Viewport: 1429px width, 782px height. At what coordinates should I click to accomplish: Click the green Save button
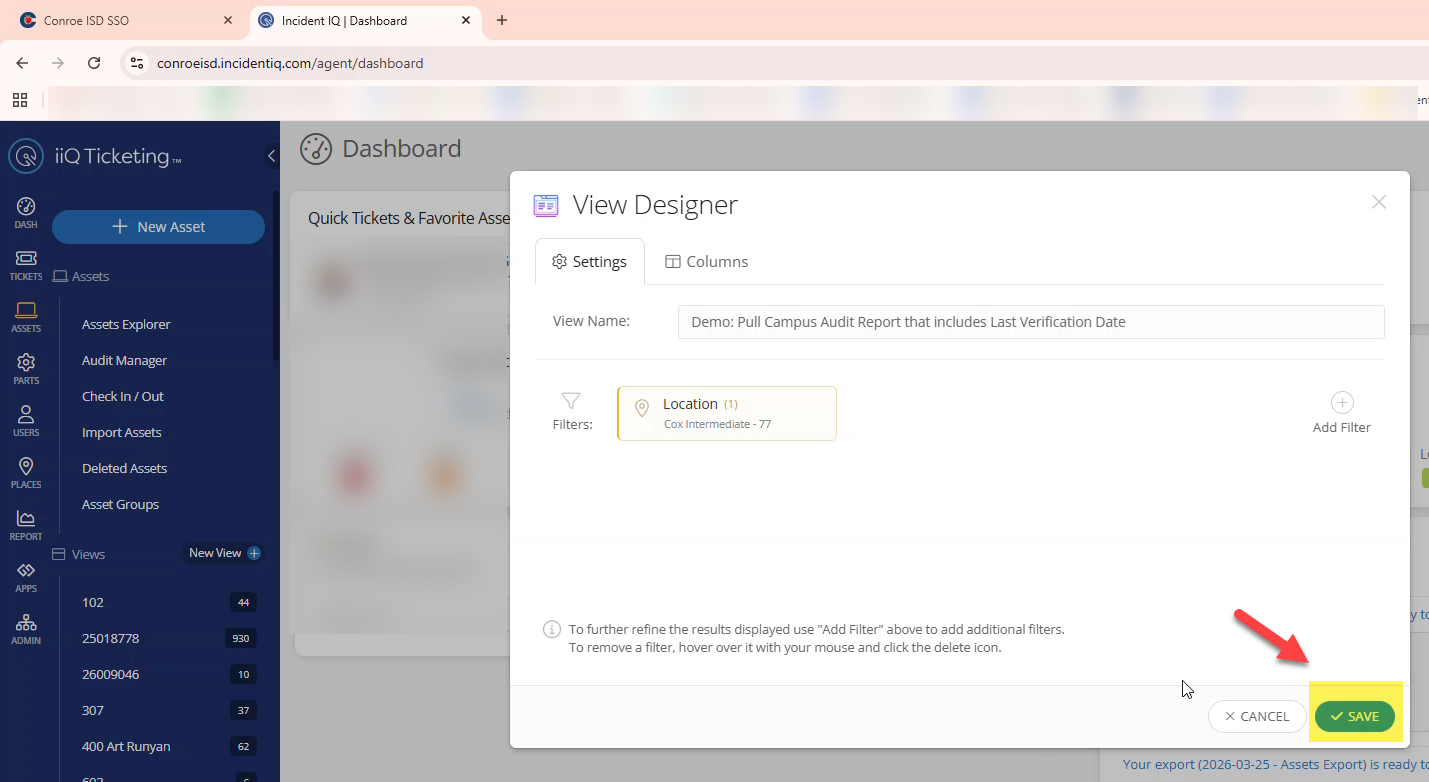point(1354,716)
